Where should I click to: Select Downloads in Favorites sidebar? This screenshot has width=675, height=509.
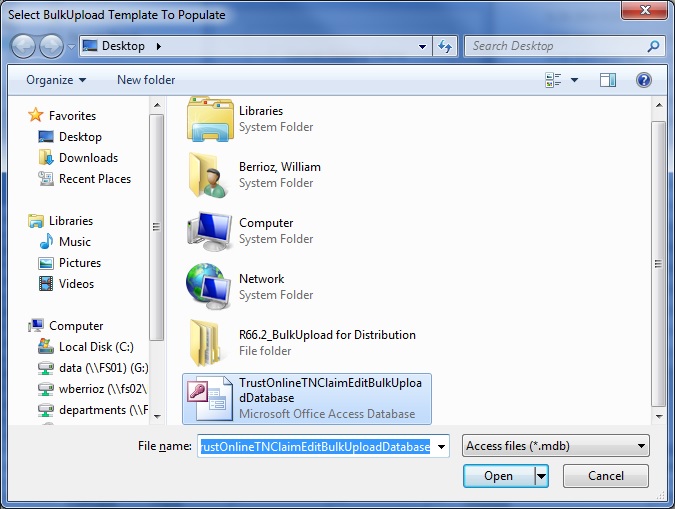pyautogui.click(x=88, y=158)
